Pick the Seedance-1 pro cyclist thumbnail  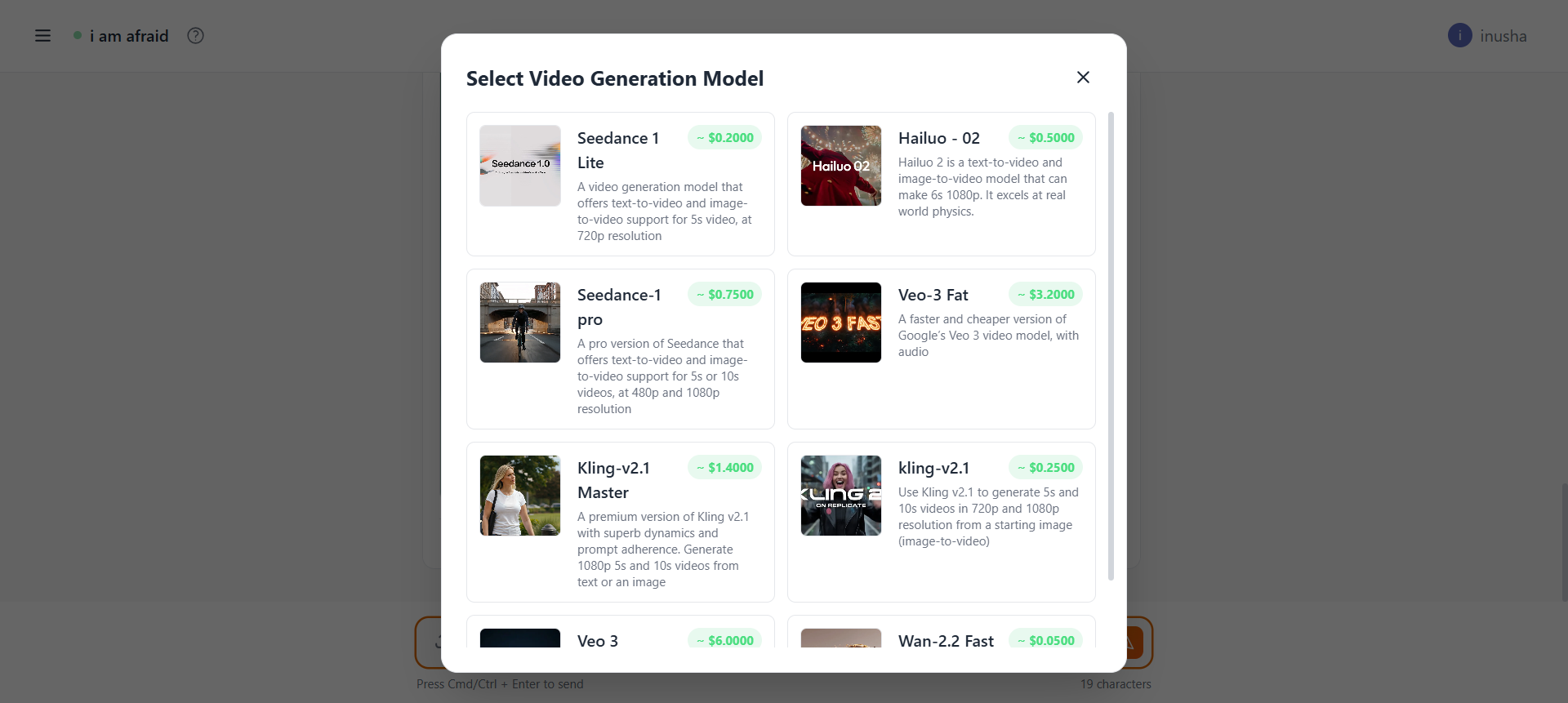pyautogui.click(x=520, y=323)
